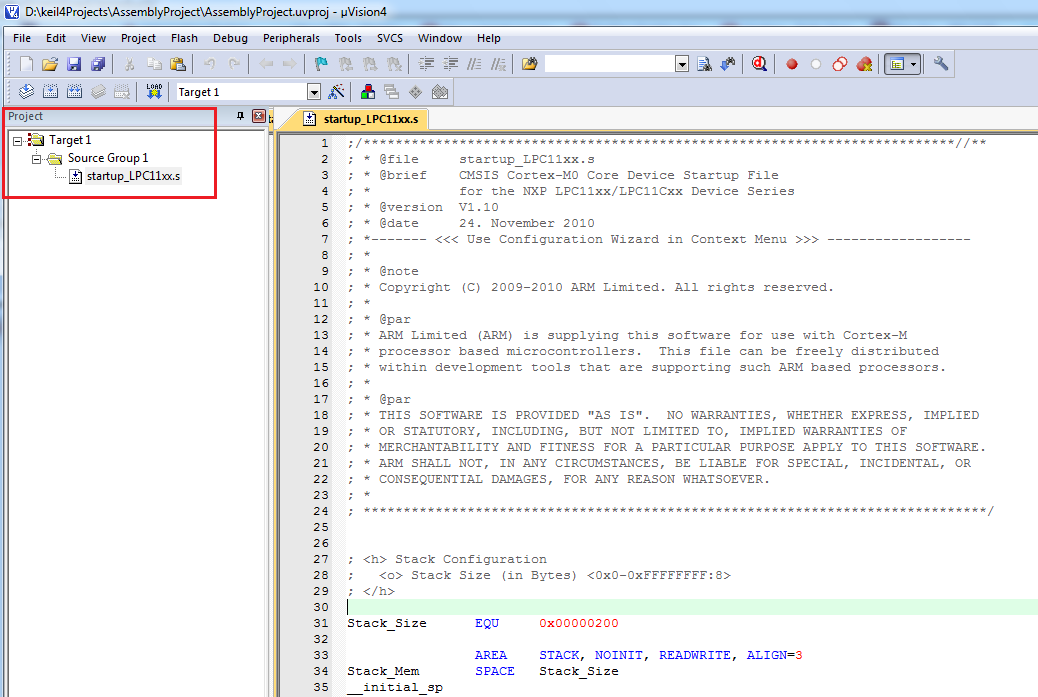Open the Window menu
Screen dimensions: 1038x697
pyautogui.click(x=440, y=38)
